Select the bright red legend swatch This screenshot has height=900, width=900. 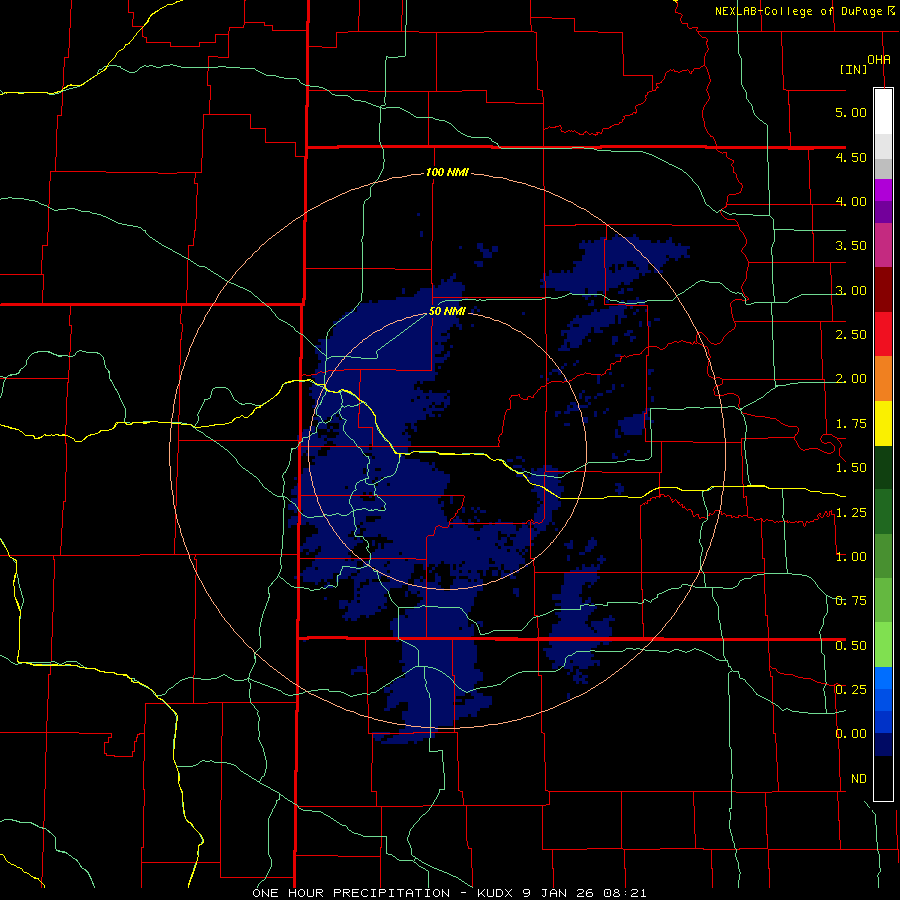coord(883,334)
